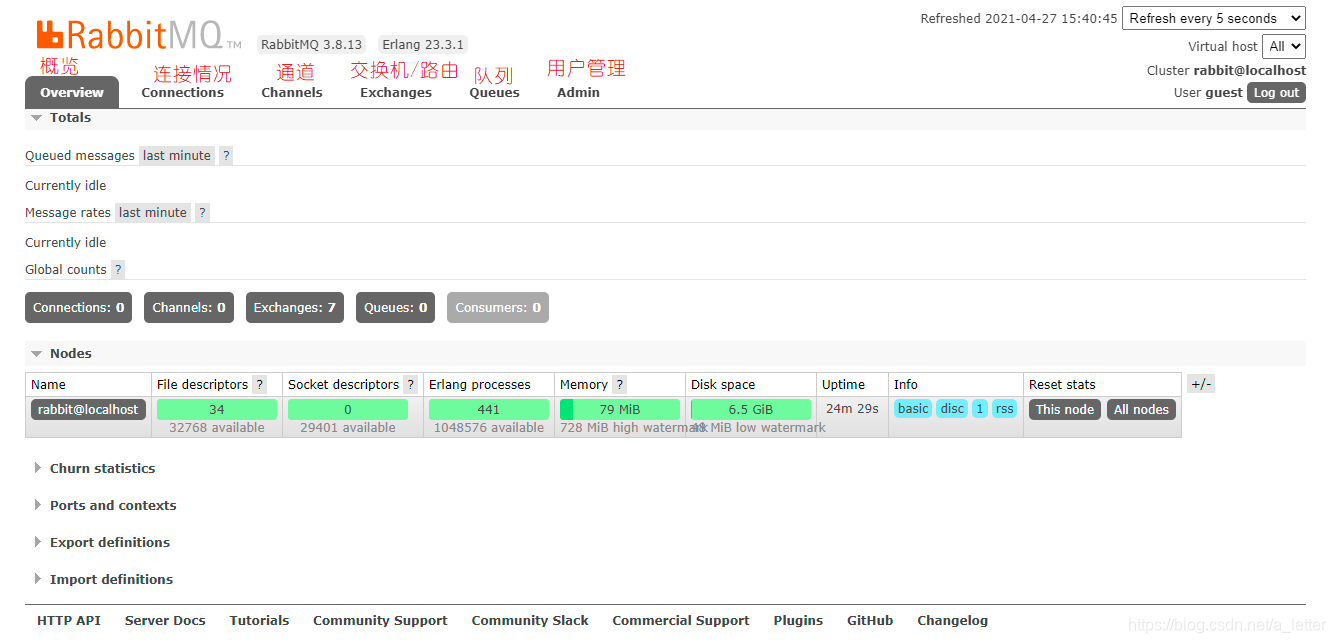Click the RabbitMQ logo icon
The width and height of the screenshot is (1336, 643).
click(50, 34)
